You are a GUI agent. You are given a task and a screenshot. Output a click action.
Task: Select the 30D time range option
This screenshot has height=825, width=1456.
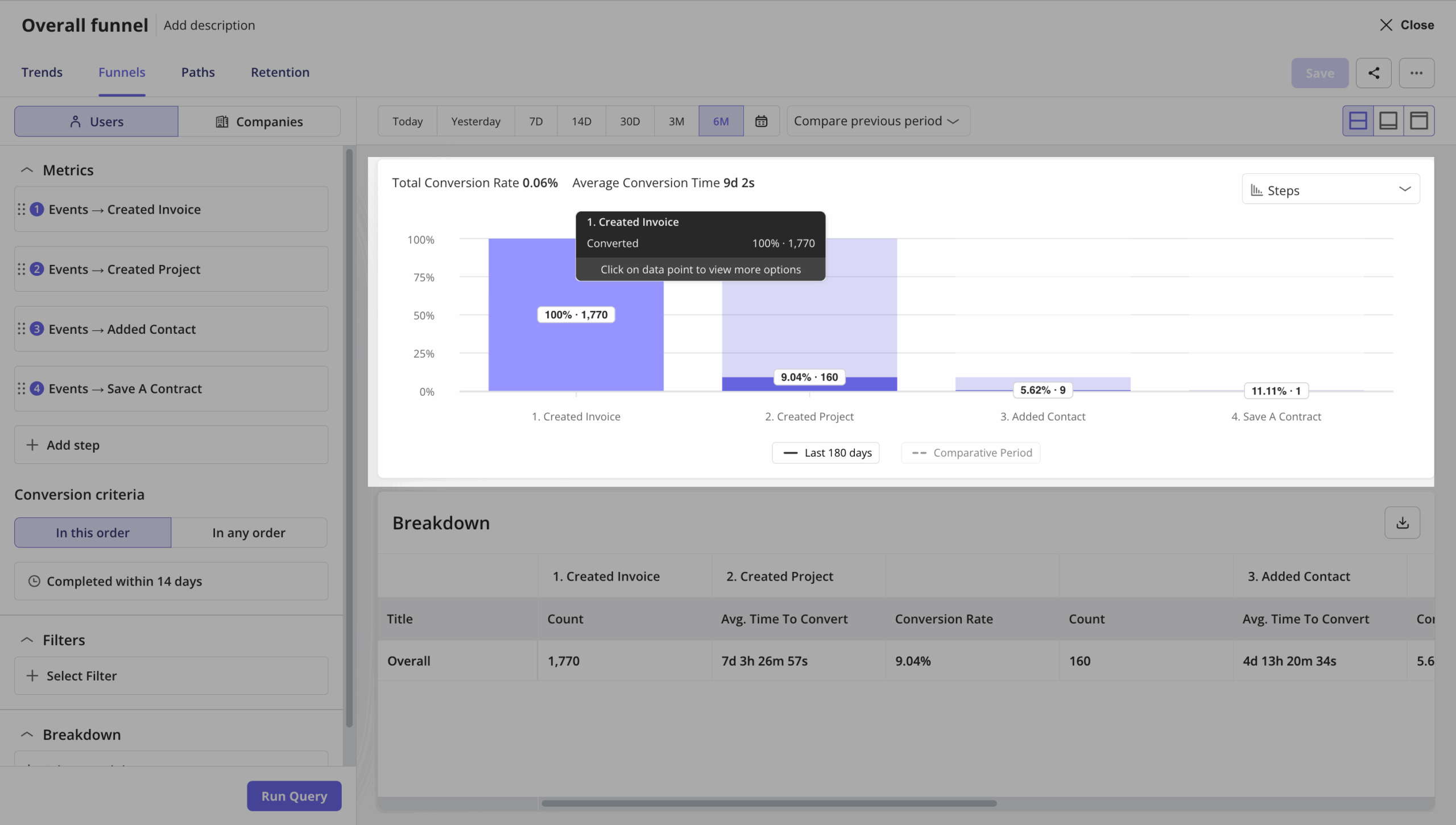pyautogui.click(x=628, y=121)
